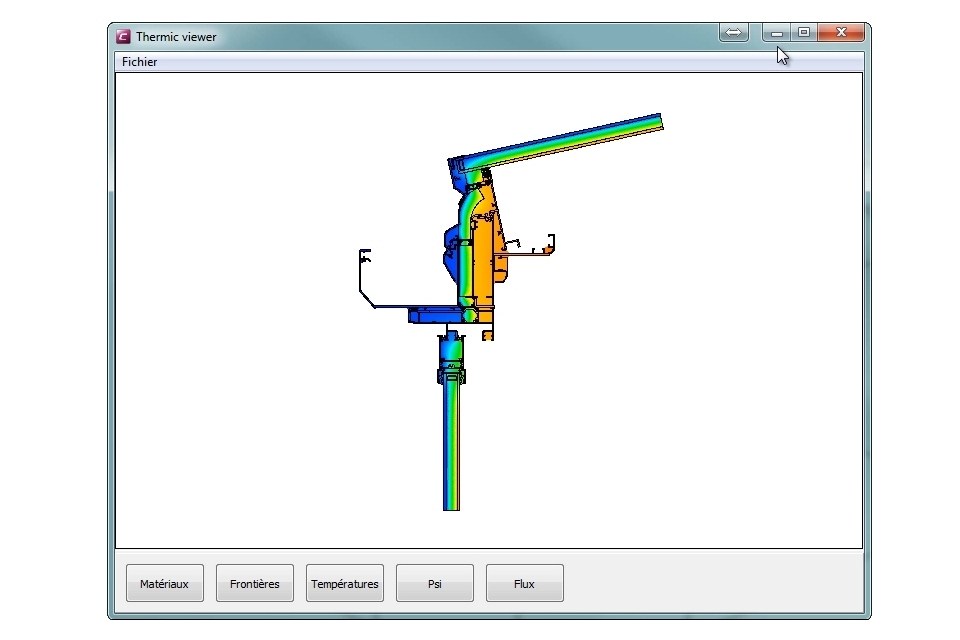Maximize the Thermic viewer window
Image resolution: width=960 pixels, height=640 pixels.
click(x=804, y=32)
